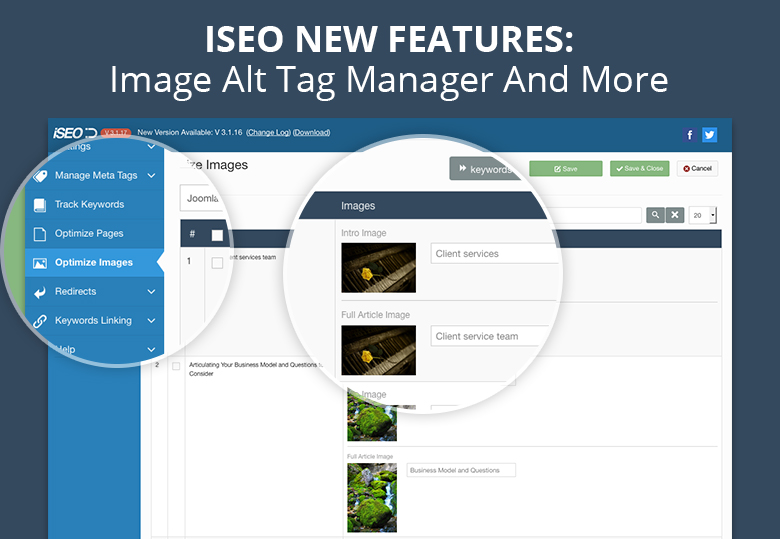780x539 pixels.
Task: Select Optimize Images in sidebar
Action: pos(93,263)
